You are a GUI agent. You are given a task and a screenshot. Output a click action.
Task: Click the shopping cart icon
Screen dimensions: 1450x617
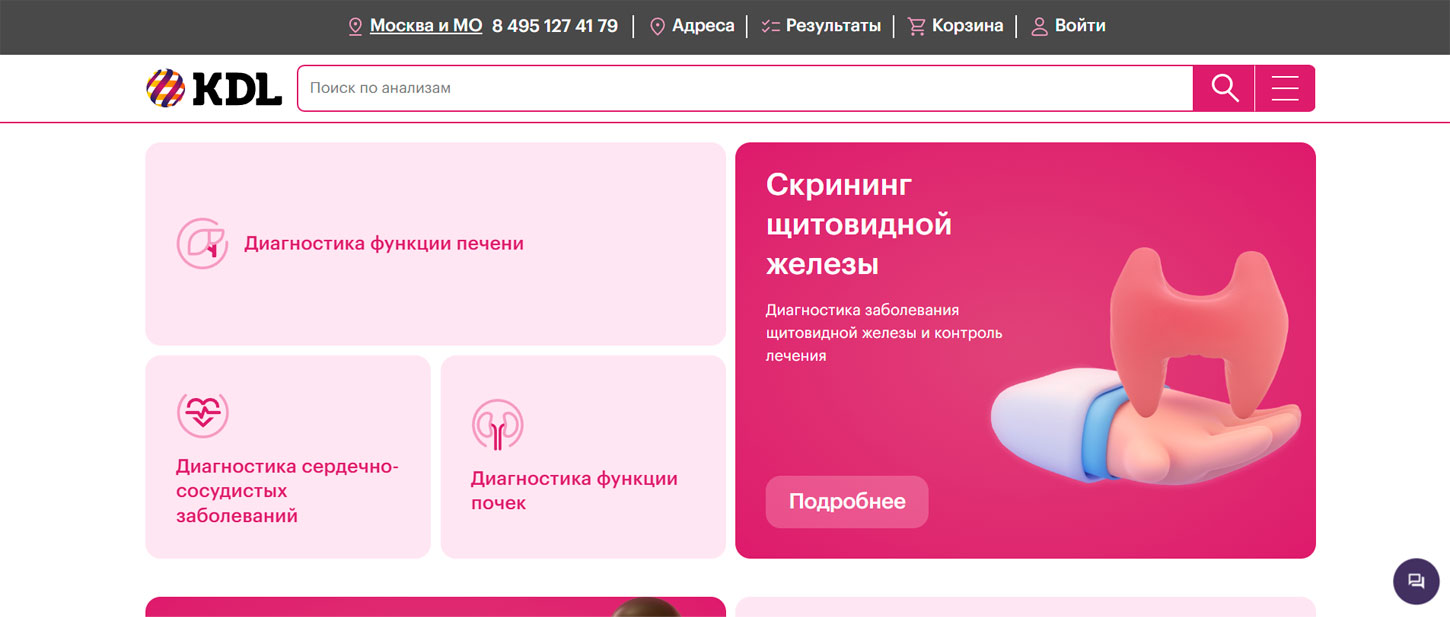tap(916, 26)
